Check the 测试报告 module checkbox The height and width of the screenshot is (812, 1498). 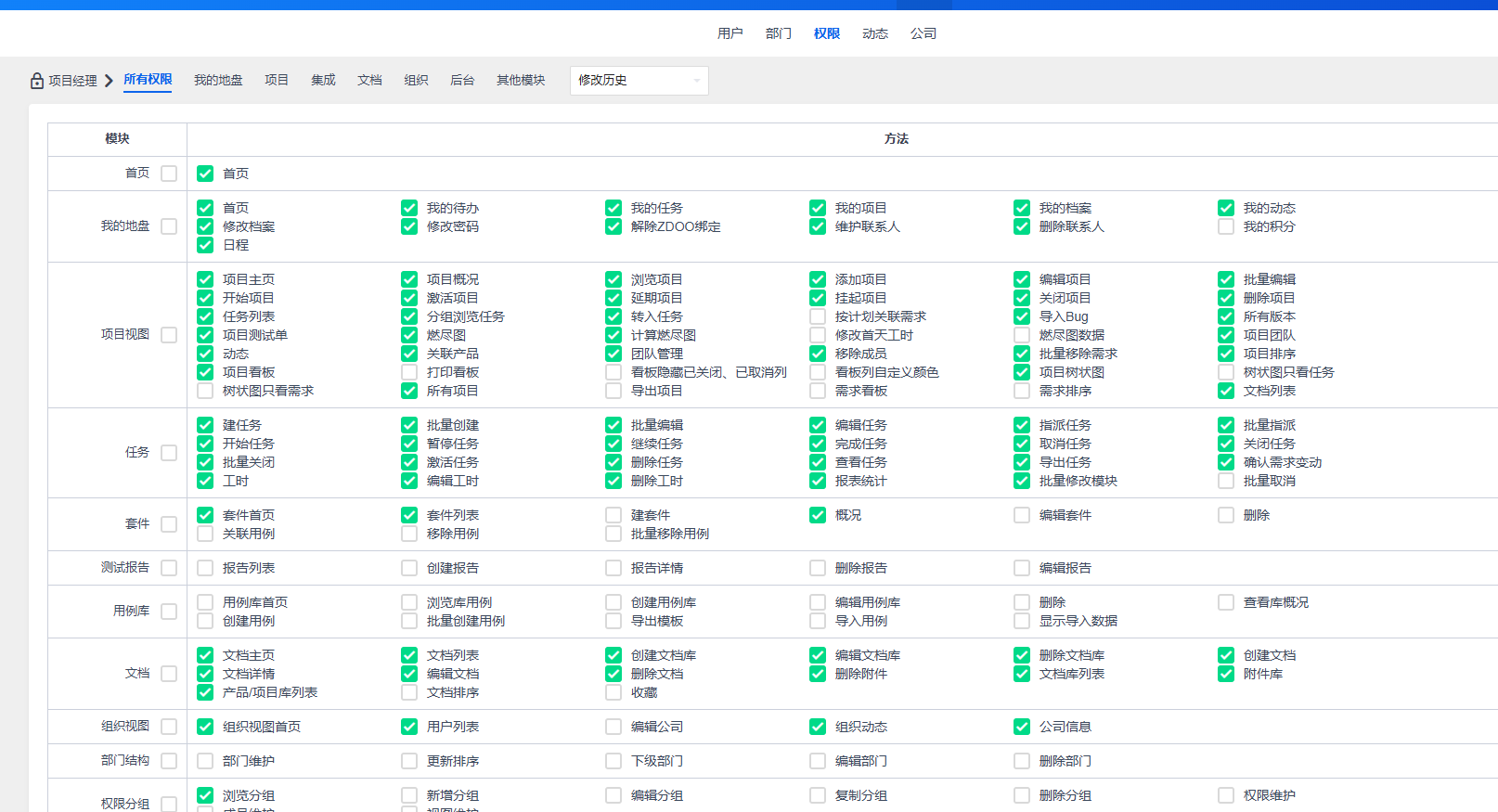(x=169, y=568)
